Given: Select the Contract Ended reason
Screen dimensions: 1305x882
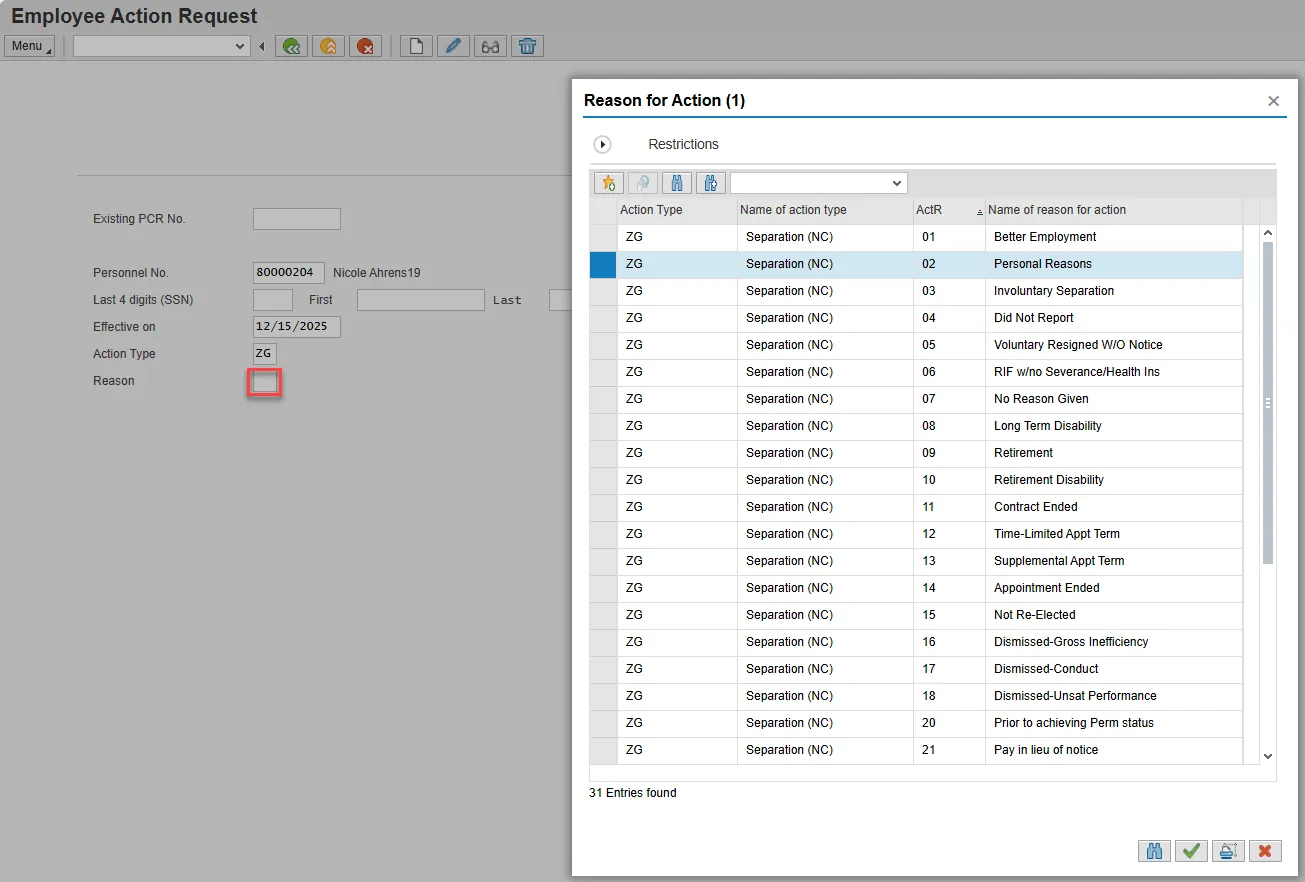Looking at the screenshot, I should pyautogui.click(x=1035, y=507).
